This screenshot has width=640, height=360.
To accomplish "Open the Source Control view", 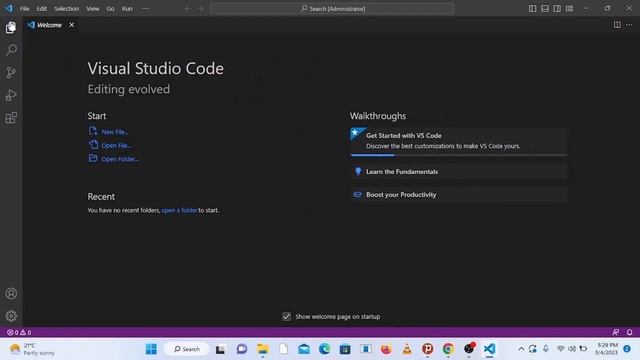I will 11,73.
